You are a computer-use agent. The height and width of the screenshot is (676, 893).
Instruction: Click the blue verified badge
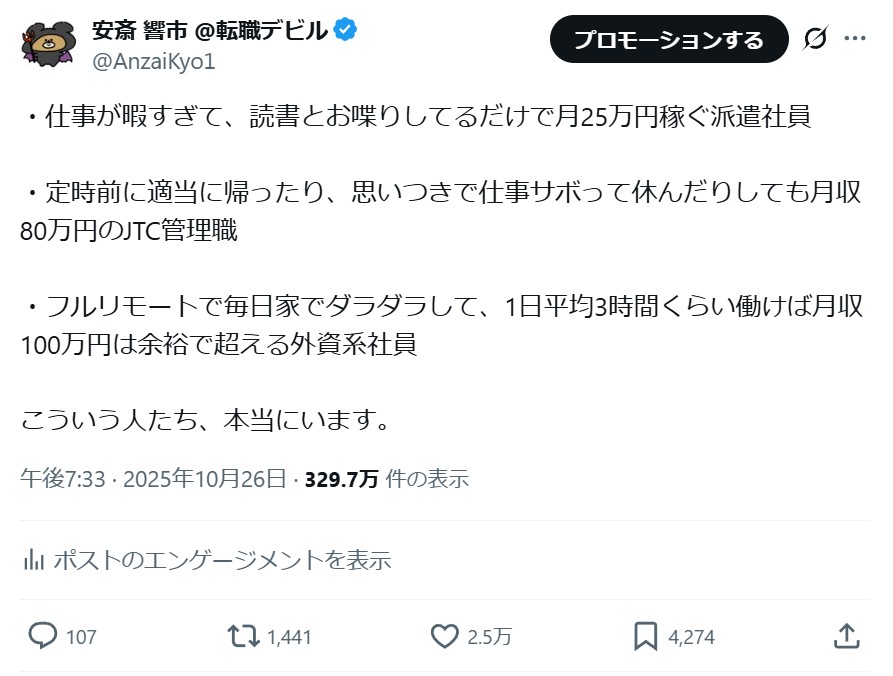(x=346, y=31)
